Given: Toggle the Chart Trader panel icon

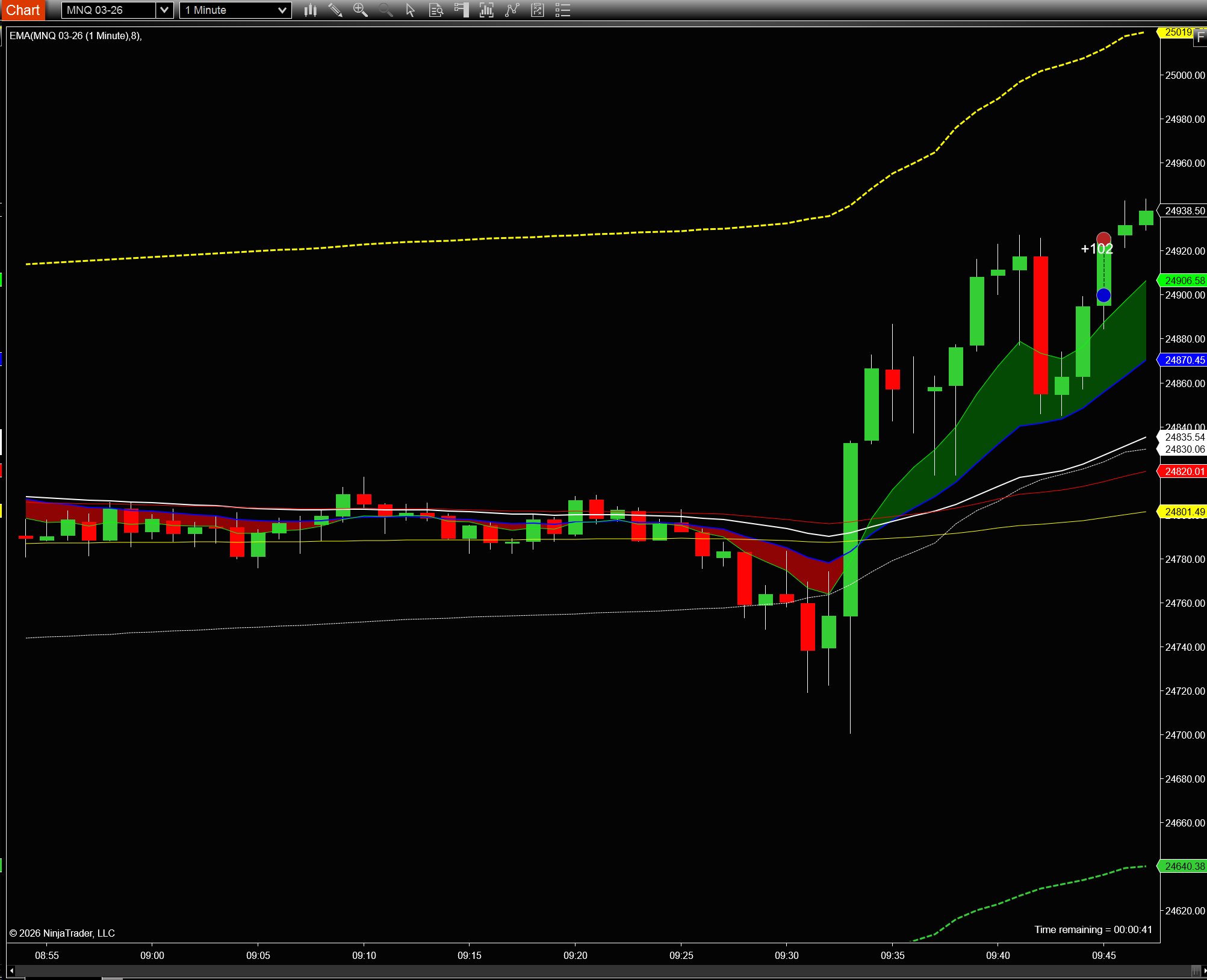Looking at the screenshot, I should (x=461, y=10).
